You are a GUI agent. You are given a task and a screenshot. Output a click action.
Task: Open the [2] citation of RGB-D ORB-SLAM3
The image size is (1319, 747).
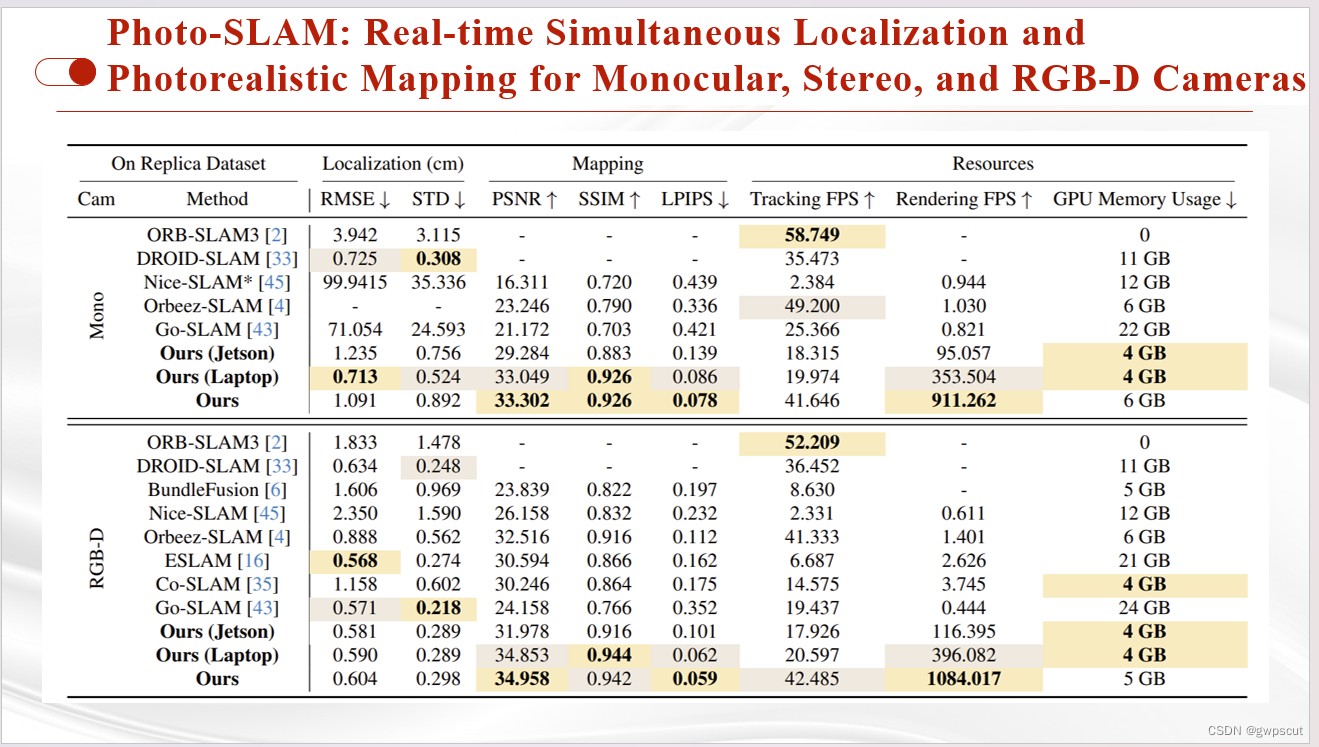(275, 442)
